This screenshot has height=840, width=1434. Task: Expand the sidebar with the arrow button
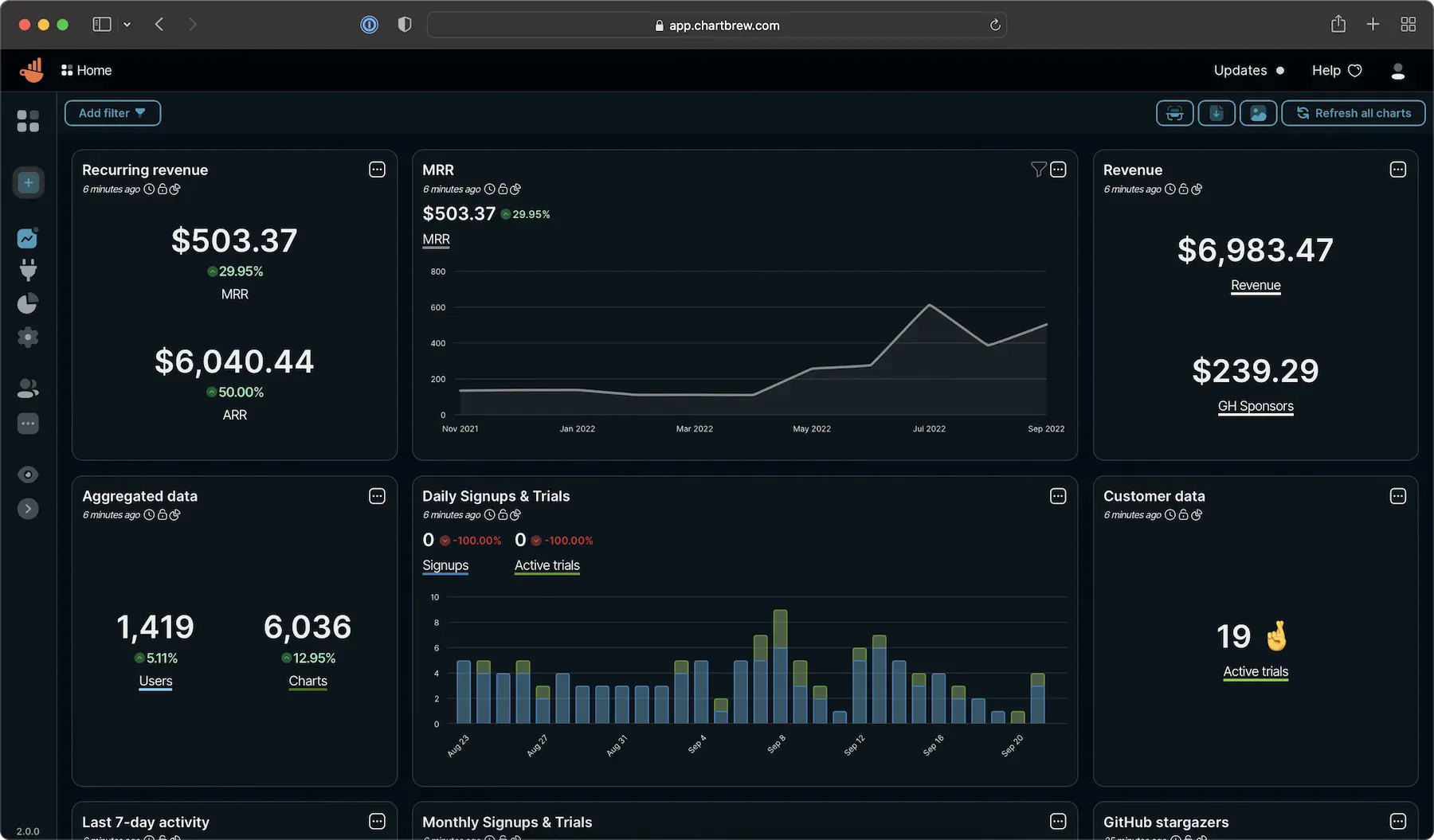[x=28, y=509]
